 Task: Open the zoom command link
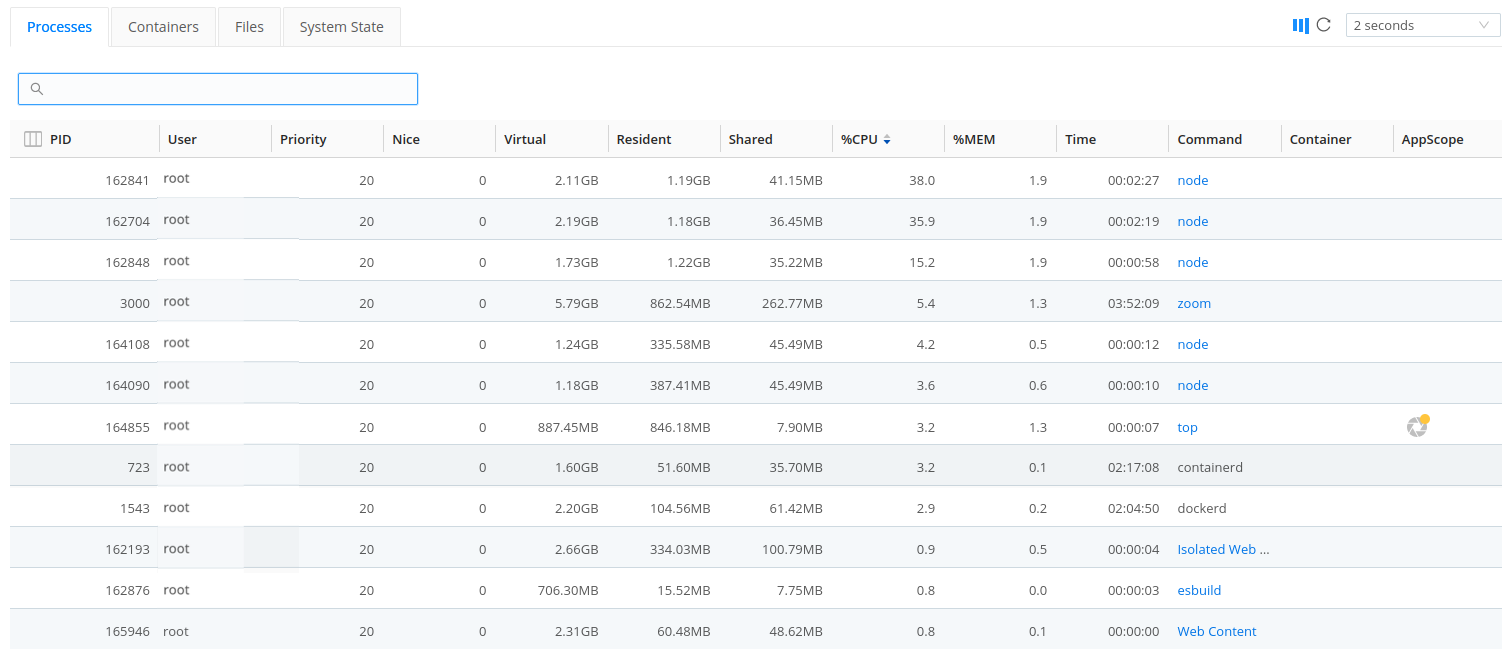click(x=1194, y=304)
